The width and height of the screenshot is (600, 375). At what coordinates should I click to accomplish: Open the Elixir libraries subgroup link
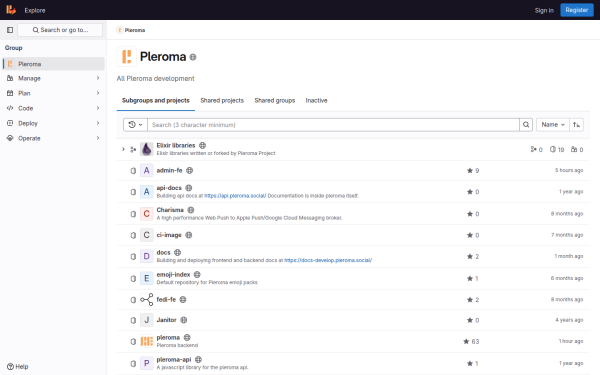pos(176,145)
